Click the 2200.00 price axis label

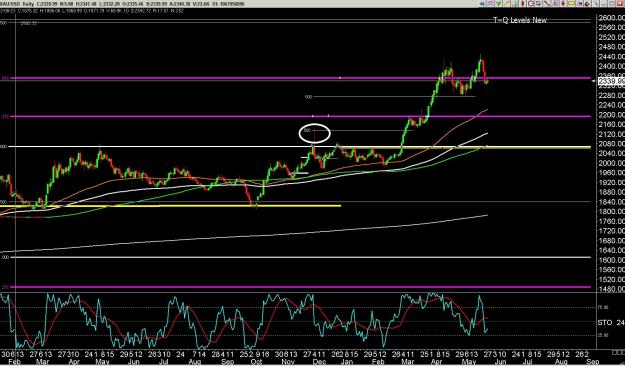(611, 115)
